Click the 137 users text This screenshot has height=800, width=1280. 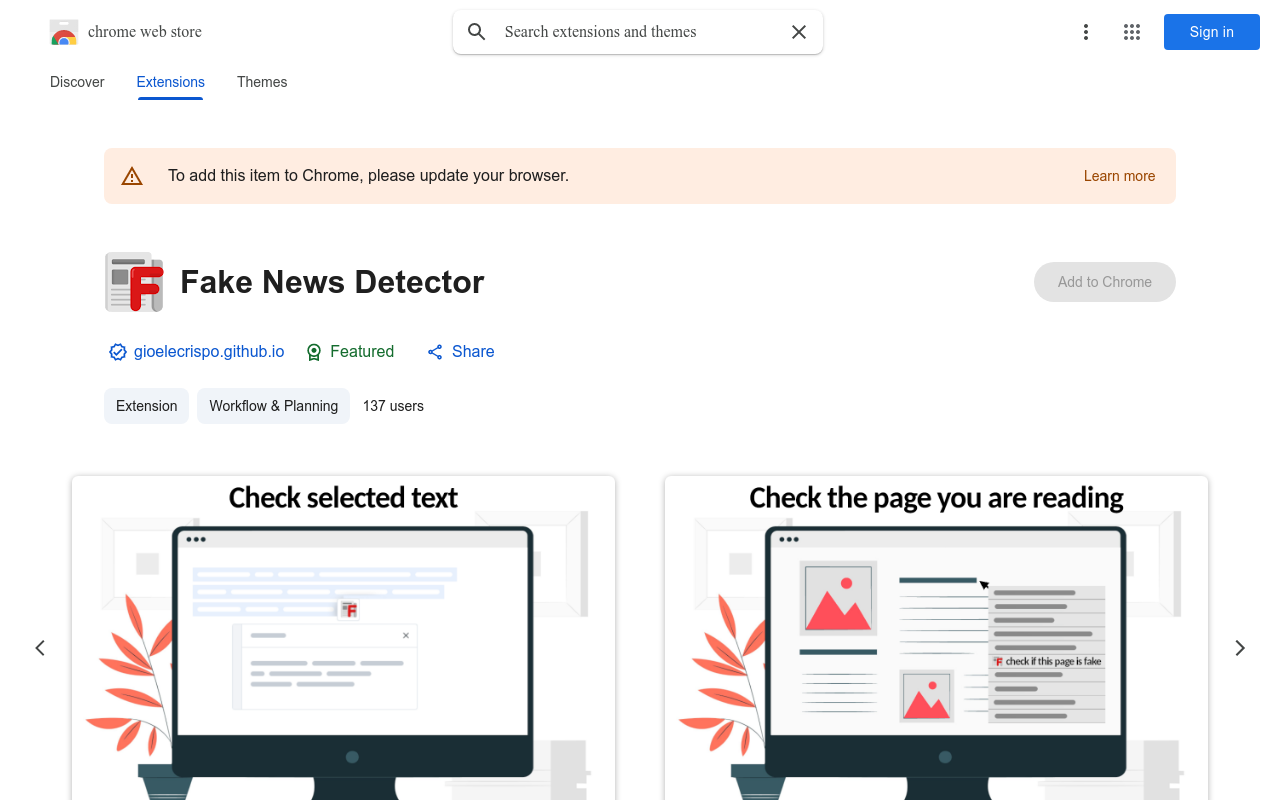click(393, 406)
